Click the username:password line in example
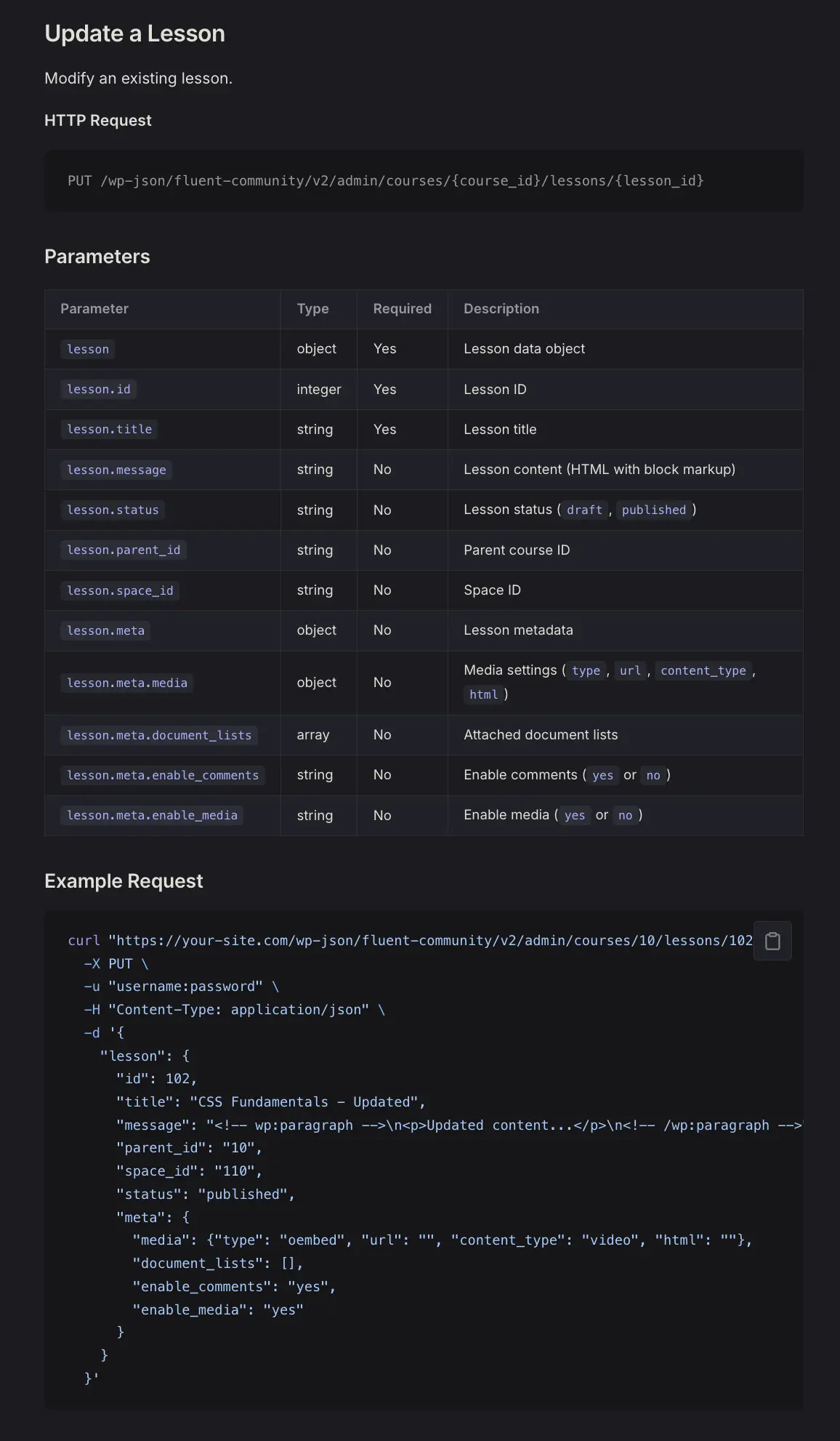840x1441 pixels. [x=182, y=987]
